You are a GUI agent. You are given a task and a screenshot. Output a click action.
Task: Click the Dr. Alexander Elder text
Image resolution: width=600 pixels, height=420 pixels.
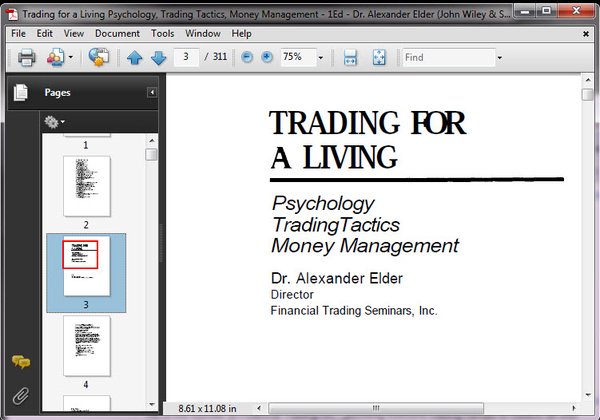pyautogui.click(x=337, y=278)
